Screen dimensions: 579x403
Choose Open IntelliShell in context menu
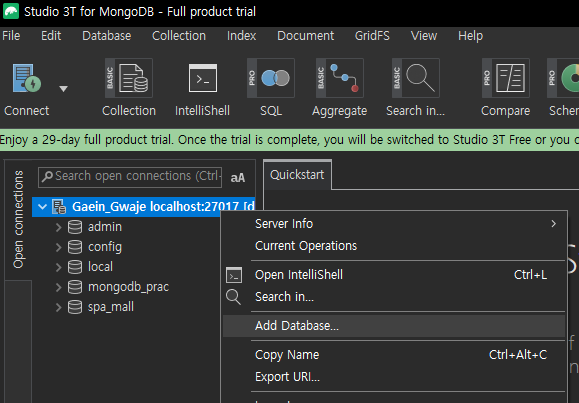click(394, 275)
